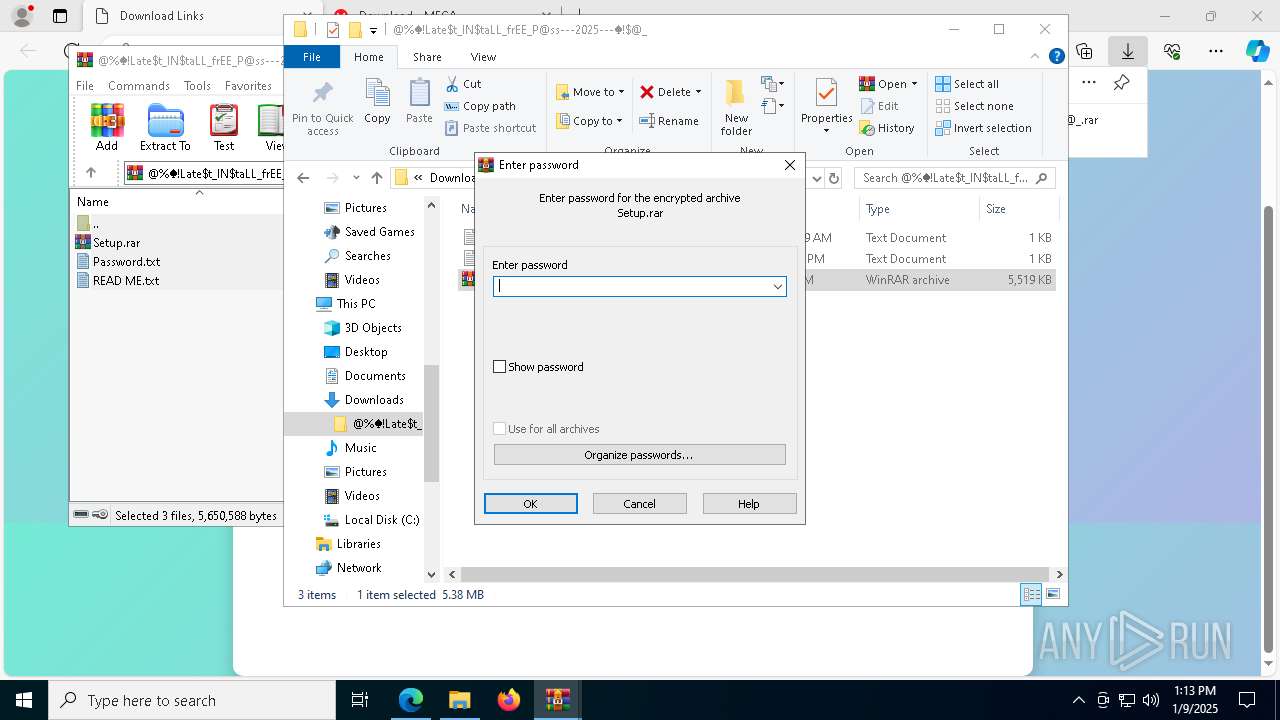Click the Refresh button beside address bar

(x=834, y=178)
